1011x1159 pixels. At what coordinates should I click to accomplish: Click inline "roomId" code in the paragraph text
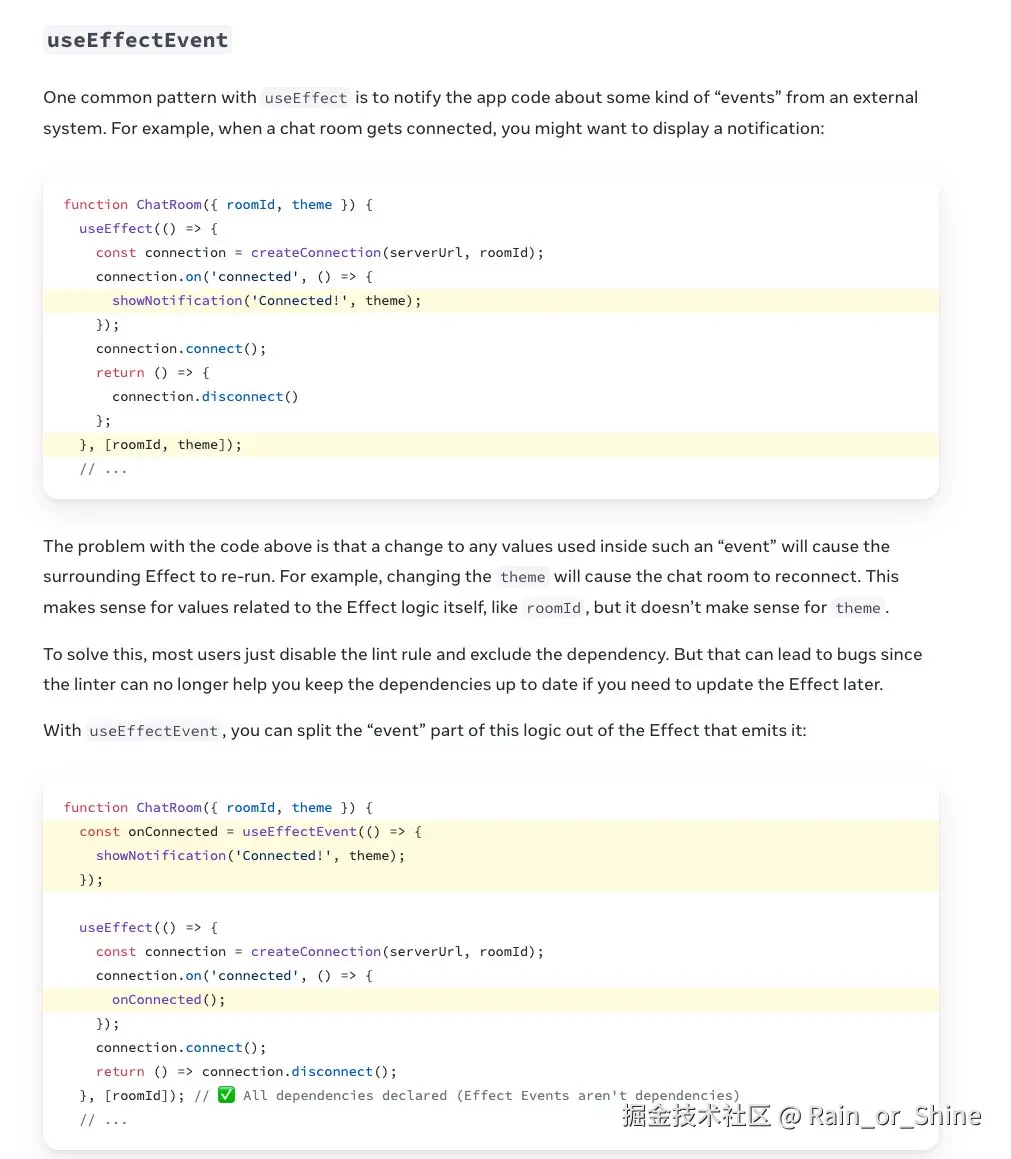(554, 608)
